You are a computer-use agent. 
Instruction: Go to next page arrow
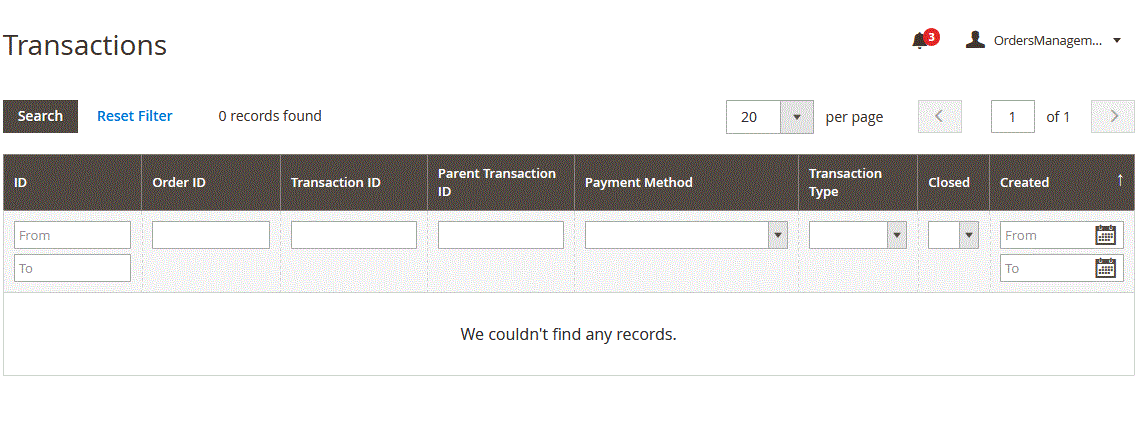pyautogui.click(x=1113, y=117)
